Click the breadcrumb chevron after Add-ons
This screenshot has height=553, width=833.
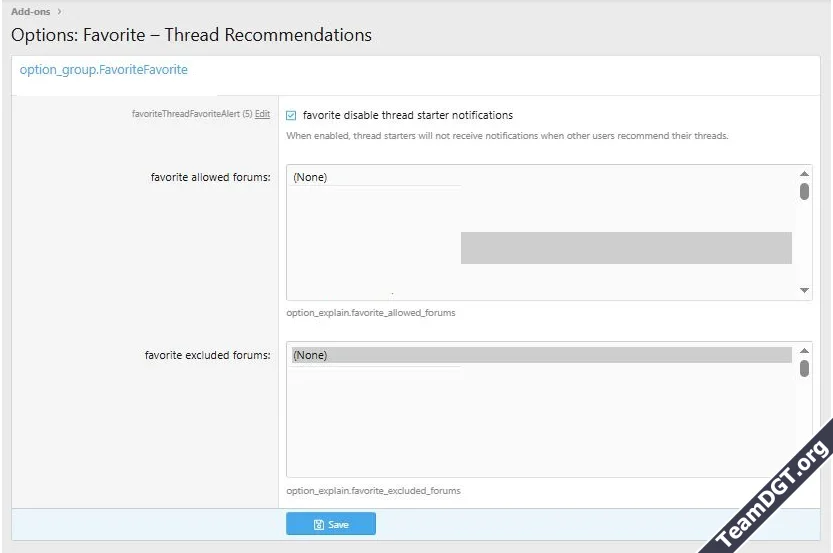click(x=60, y=12)
